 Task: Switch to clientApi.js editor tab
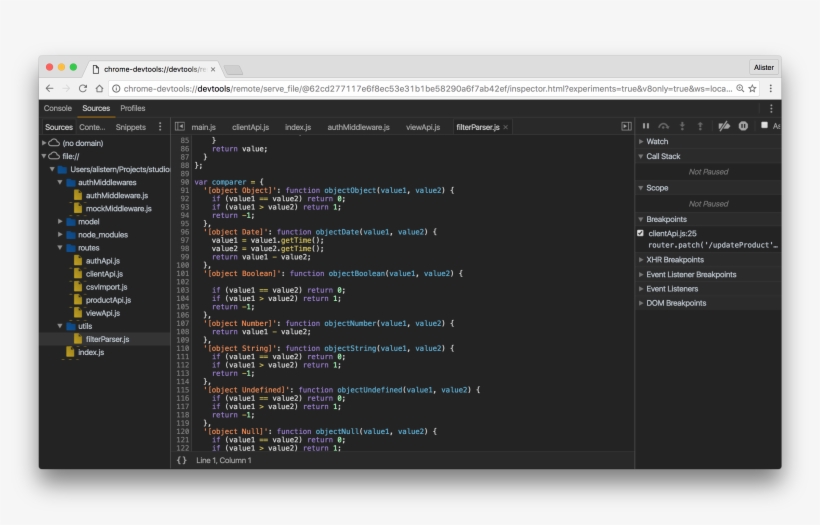click(250, 127)
